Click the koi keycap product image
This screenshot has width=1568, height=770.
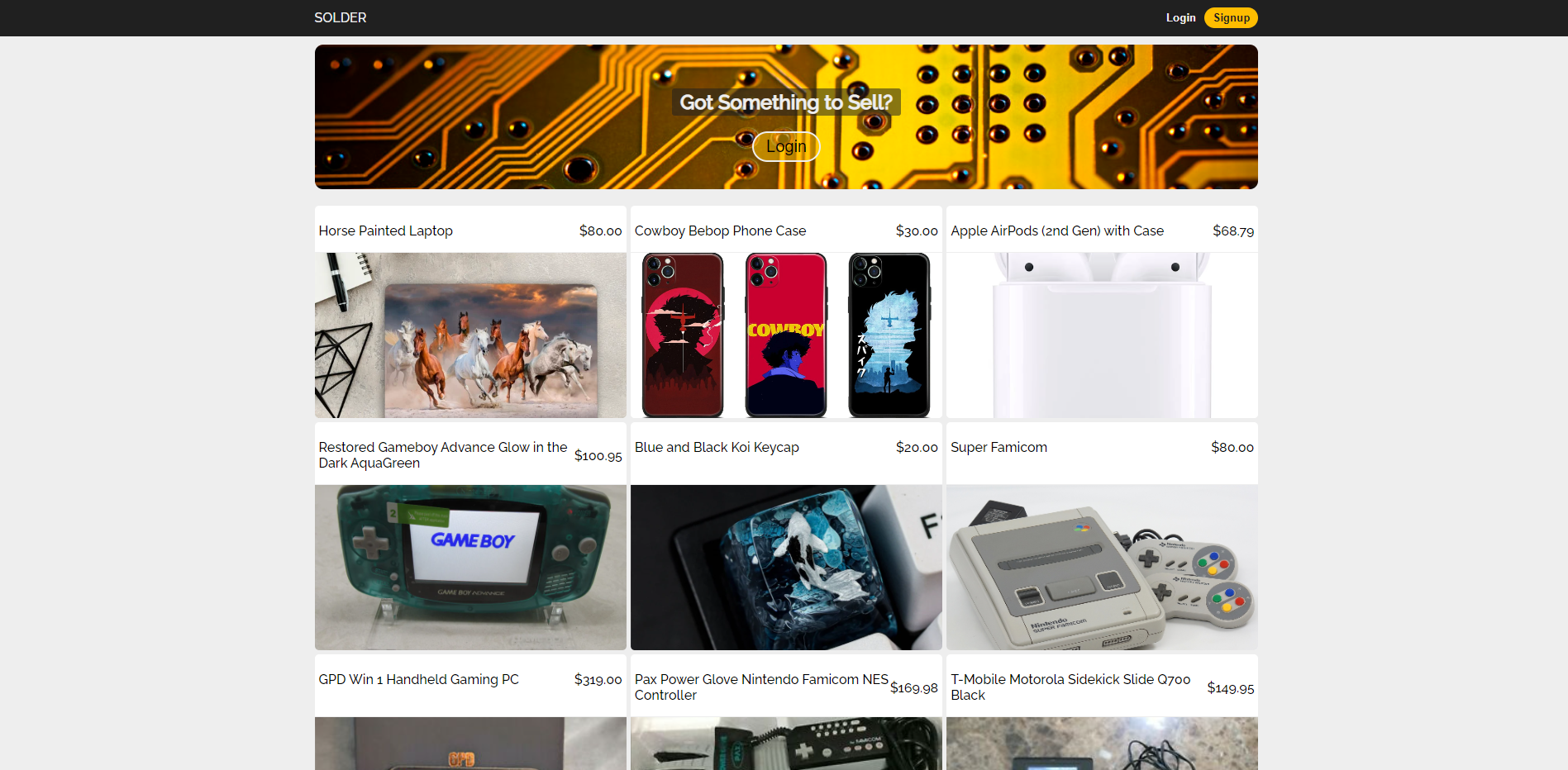point(785,568)
